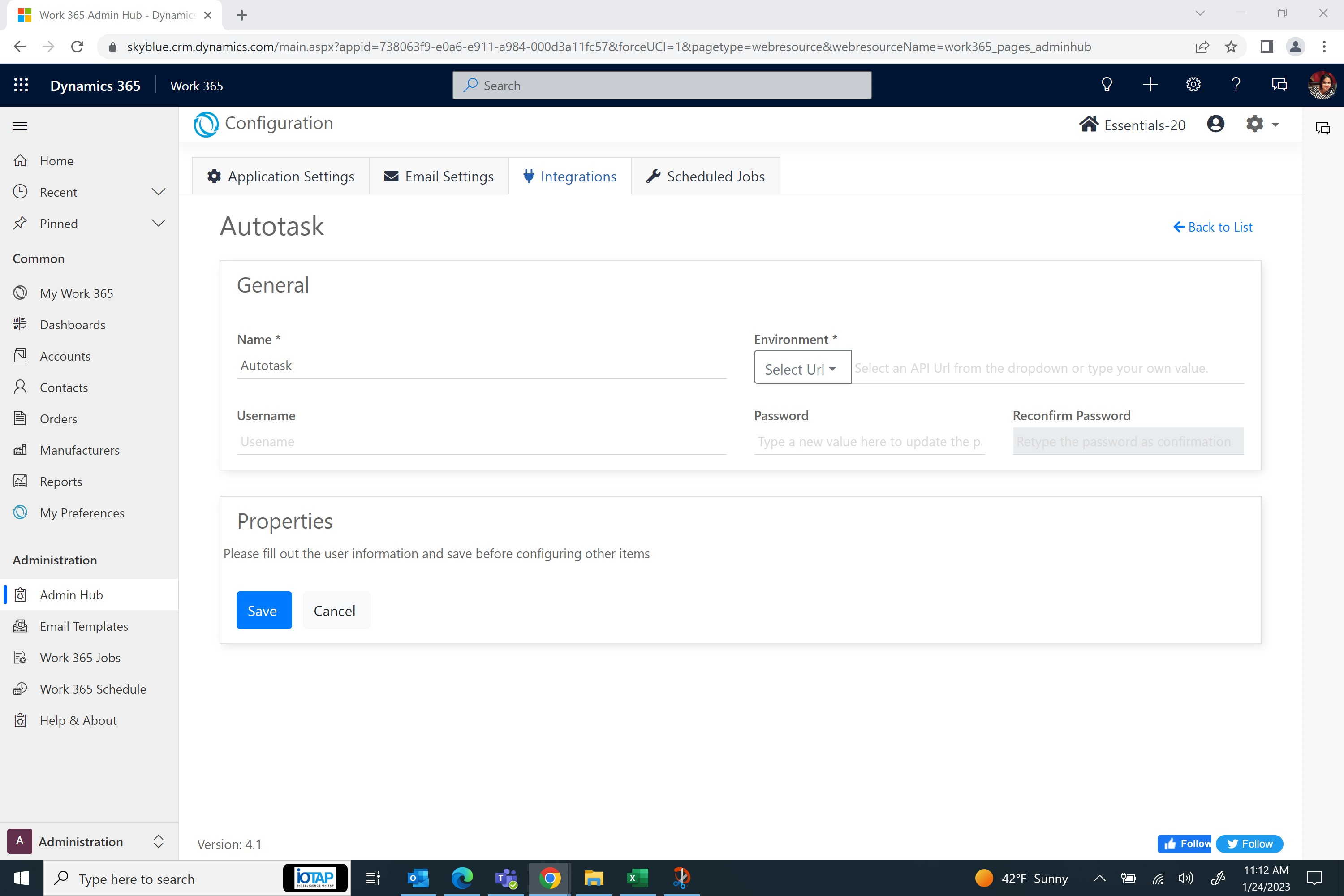Open the Select Url dropdown

[802, 369]
